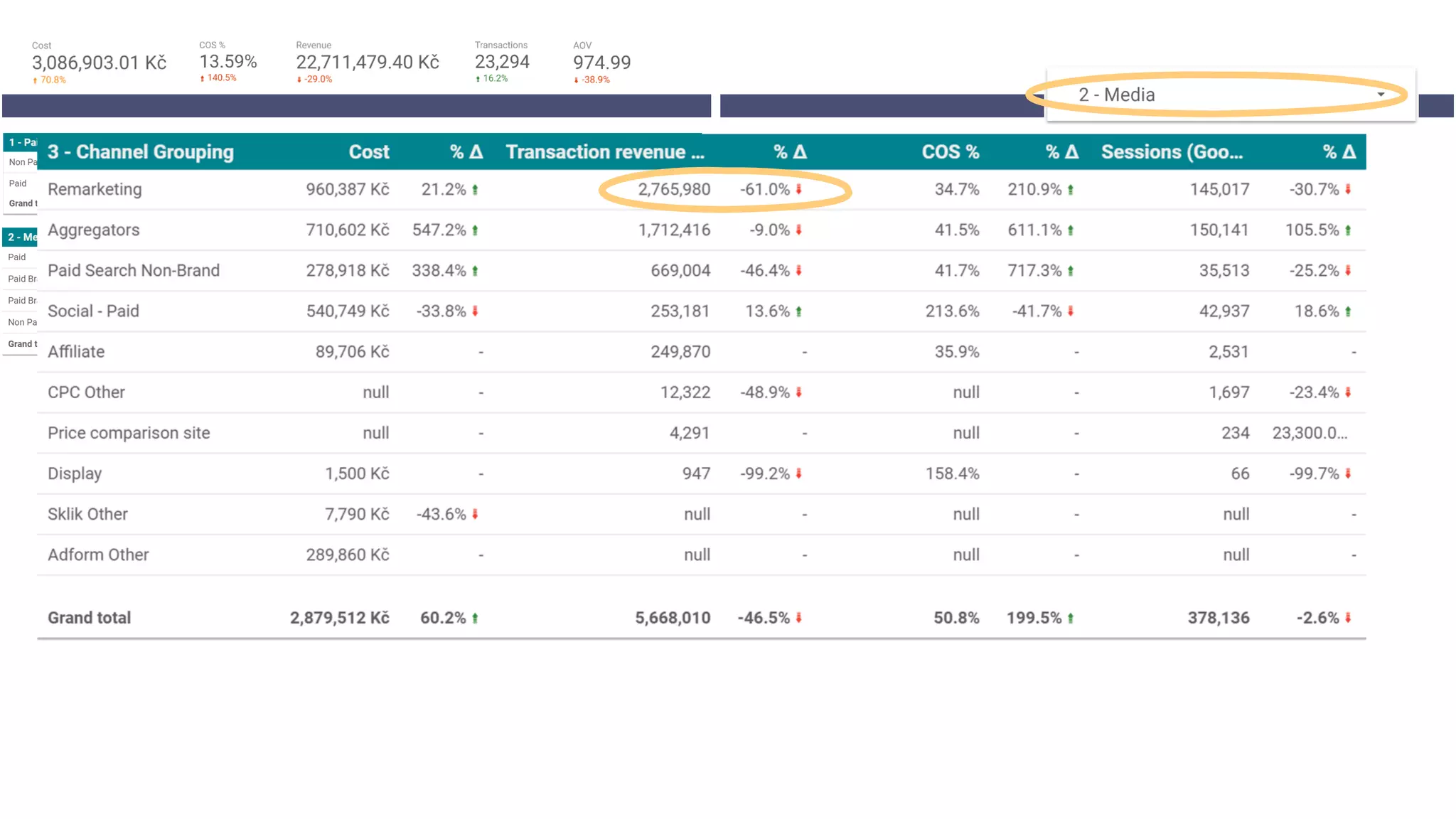Click green arrow next to Aggregators sessions 105.5%
Image resolution: width=1456 pixels, height=819 pixels.
click(x=1348, y=230)
